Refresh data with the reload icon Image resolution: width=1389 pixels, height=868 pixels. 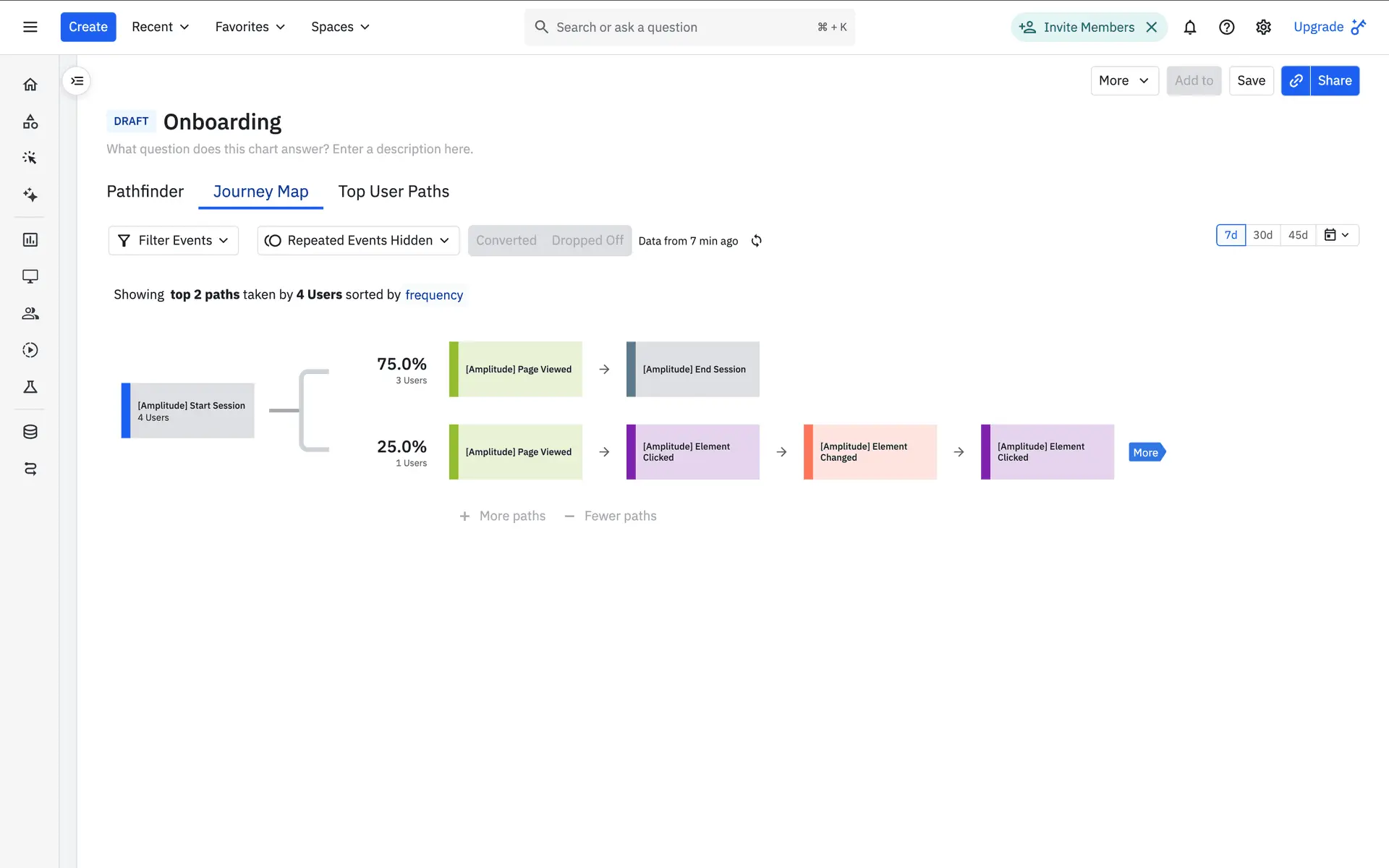(756, 241)
